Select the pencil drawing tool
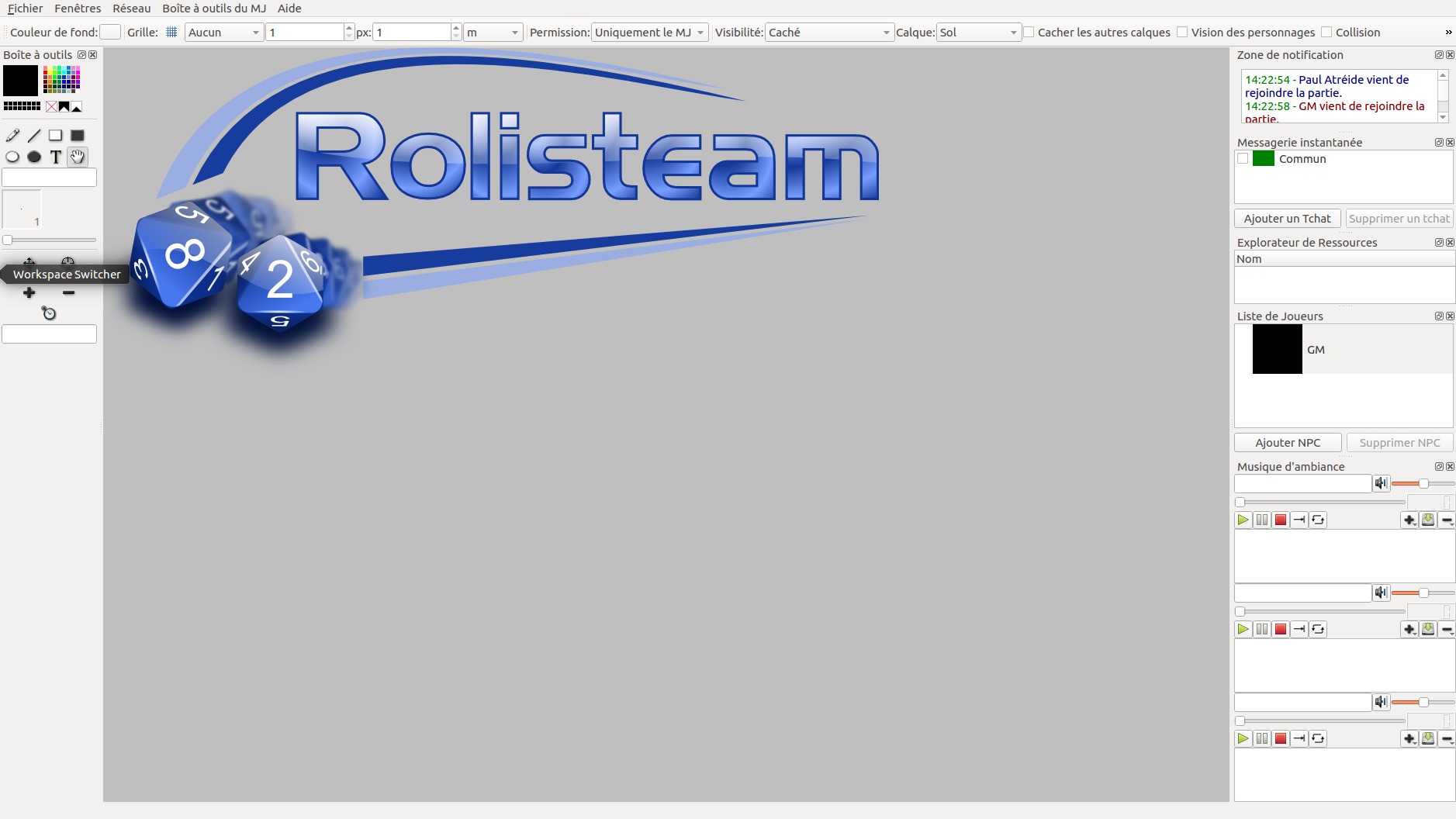Image resolution: width=1456 pixels, height=819 pixels. pos(12,136)
